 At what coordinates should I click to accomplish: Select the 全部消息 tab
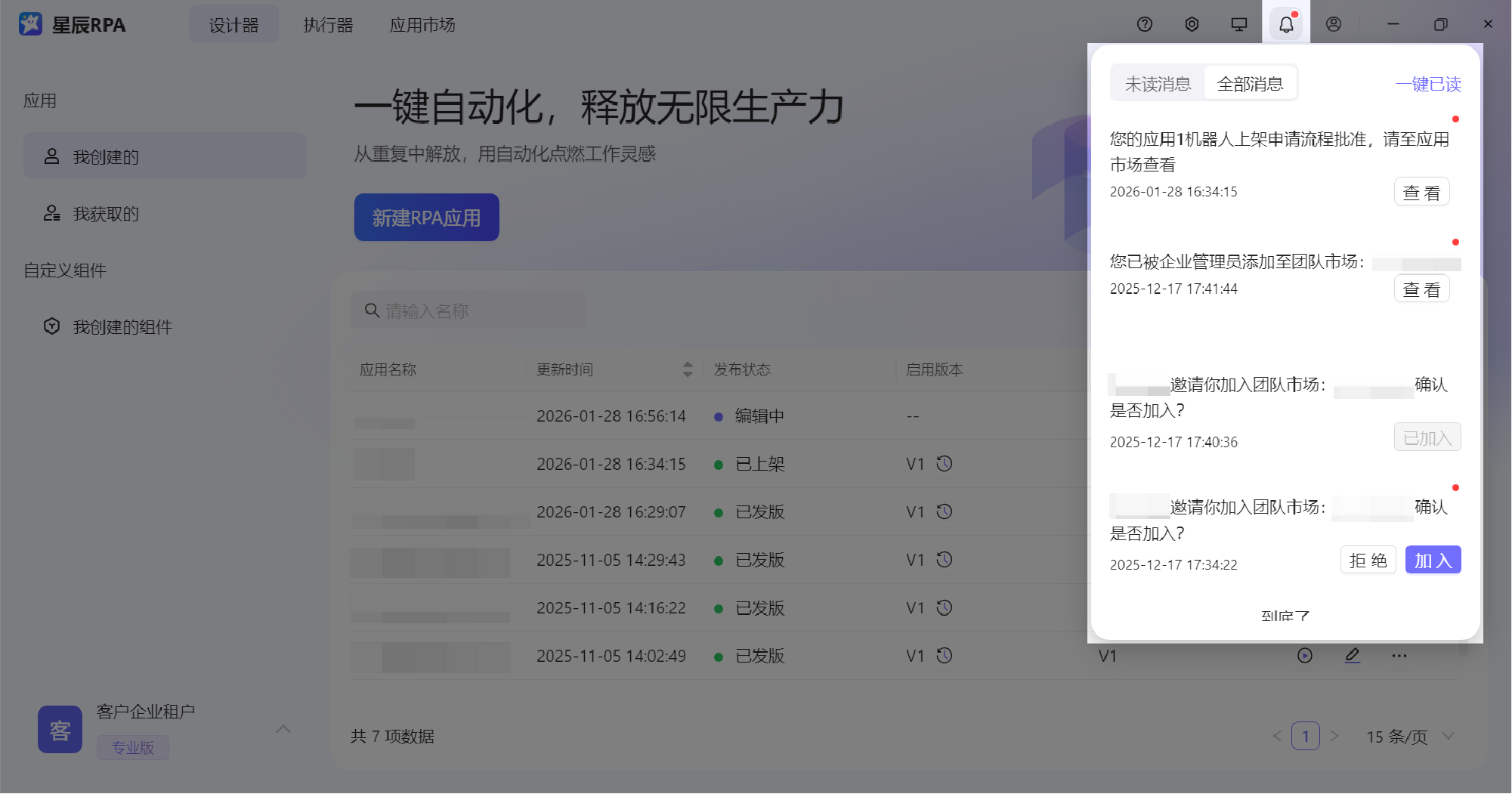(1250, 84)
